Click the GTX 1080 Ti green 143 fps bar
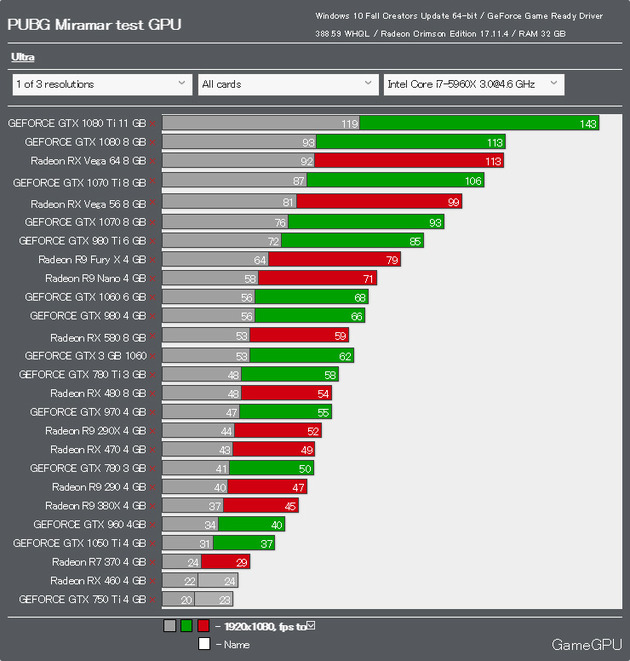This screenshot has height=661, width=630. pos(479,123)
